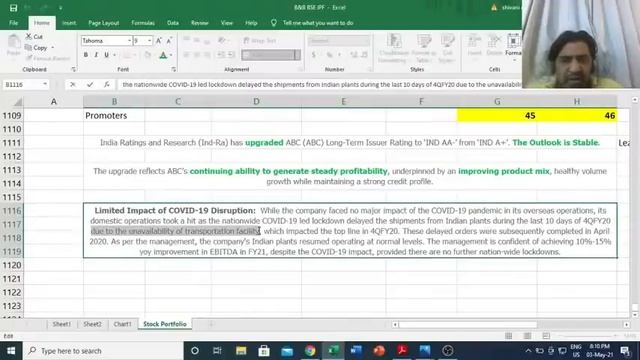Select row 1109 header
Viewport: 640px width, 360px height.
tap(12, 116)
